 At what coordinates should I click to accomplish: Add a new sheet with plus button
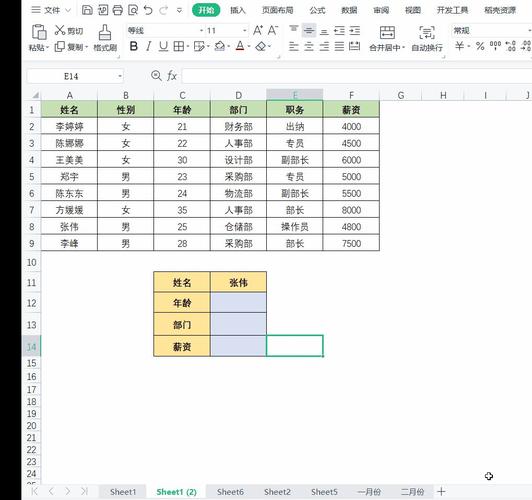tap(441, 491)
